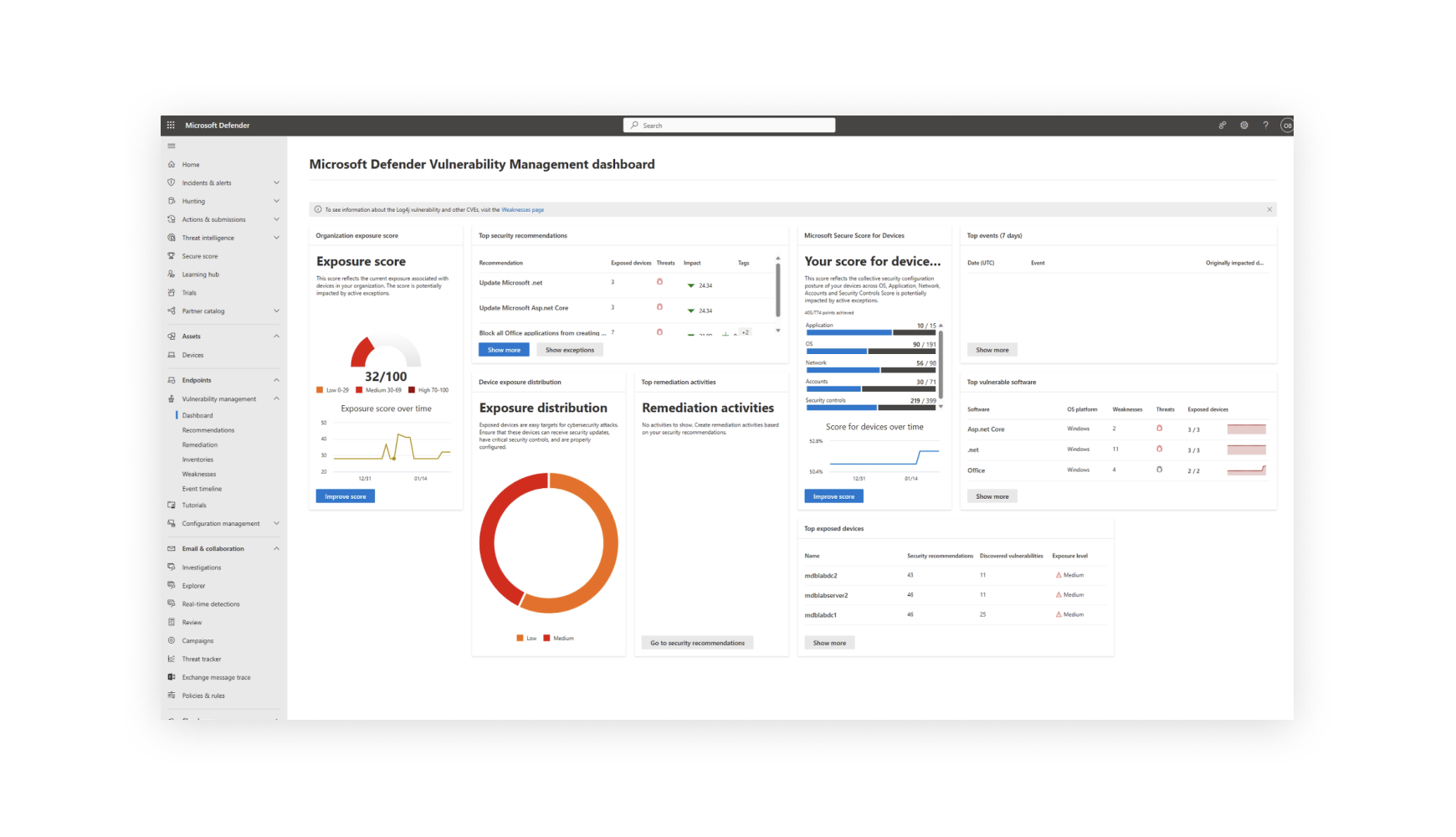Open Weaknesses in the navigation
The image size is (1456, 837).
(x=199, y=475)
